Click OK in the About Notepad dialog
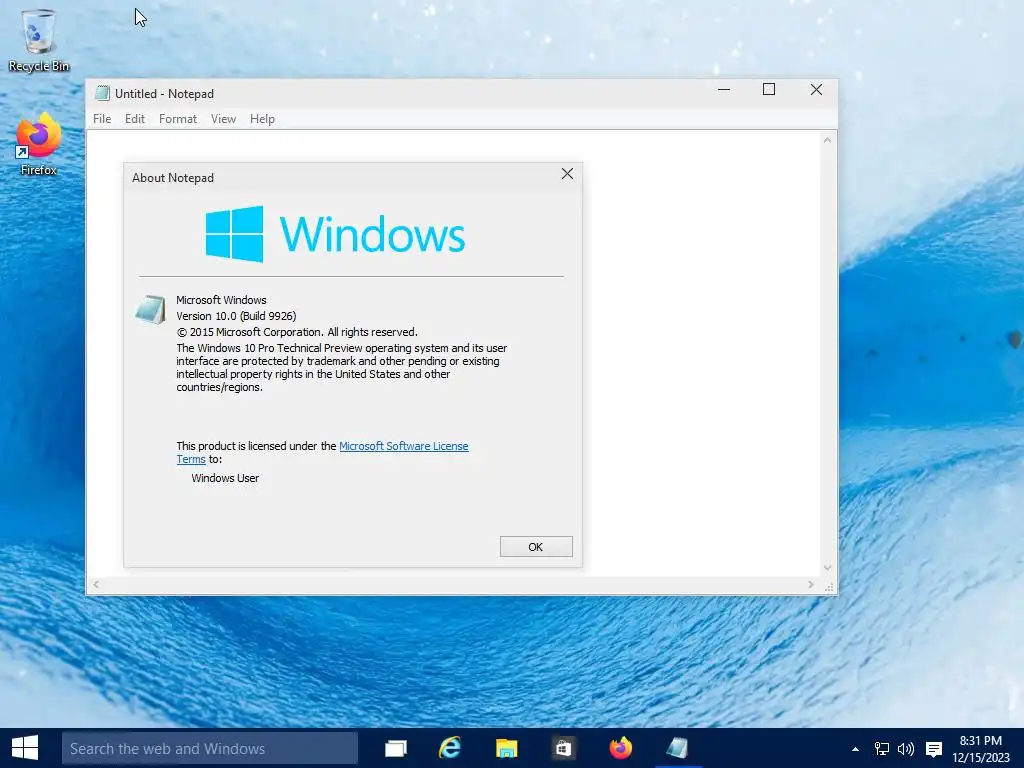This screenshot has height=768, width=1024. pos(536,547)
